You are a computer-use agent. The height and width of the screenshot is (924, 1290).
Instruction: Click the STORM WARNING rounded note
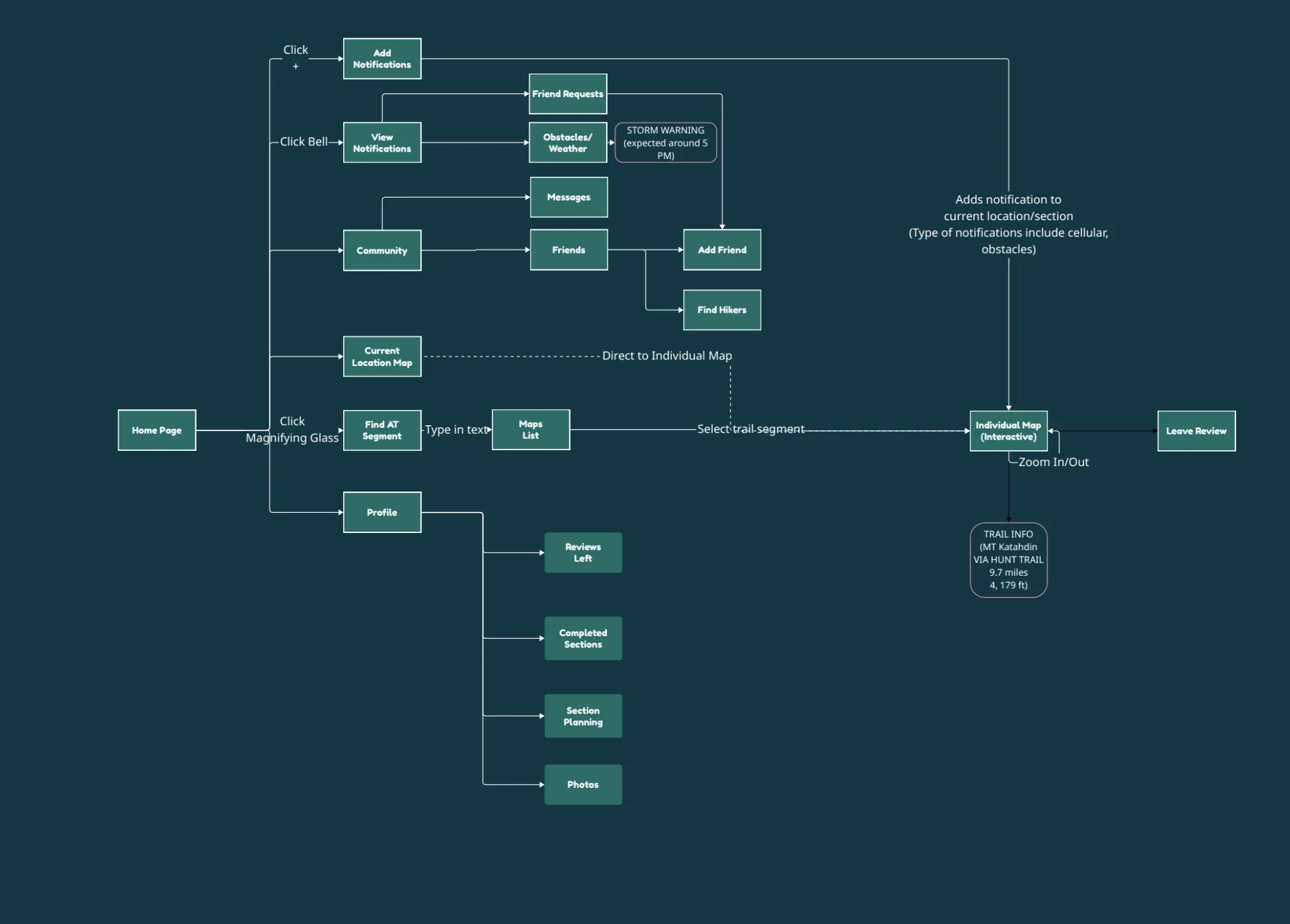[x=665, y=143]
